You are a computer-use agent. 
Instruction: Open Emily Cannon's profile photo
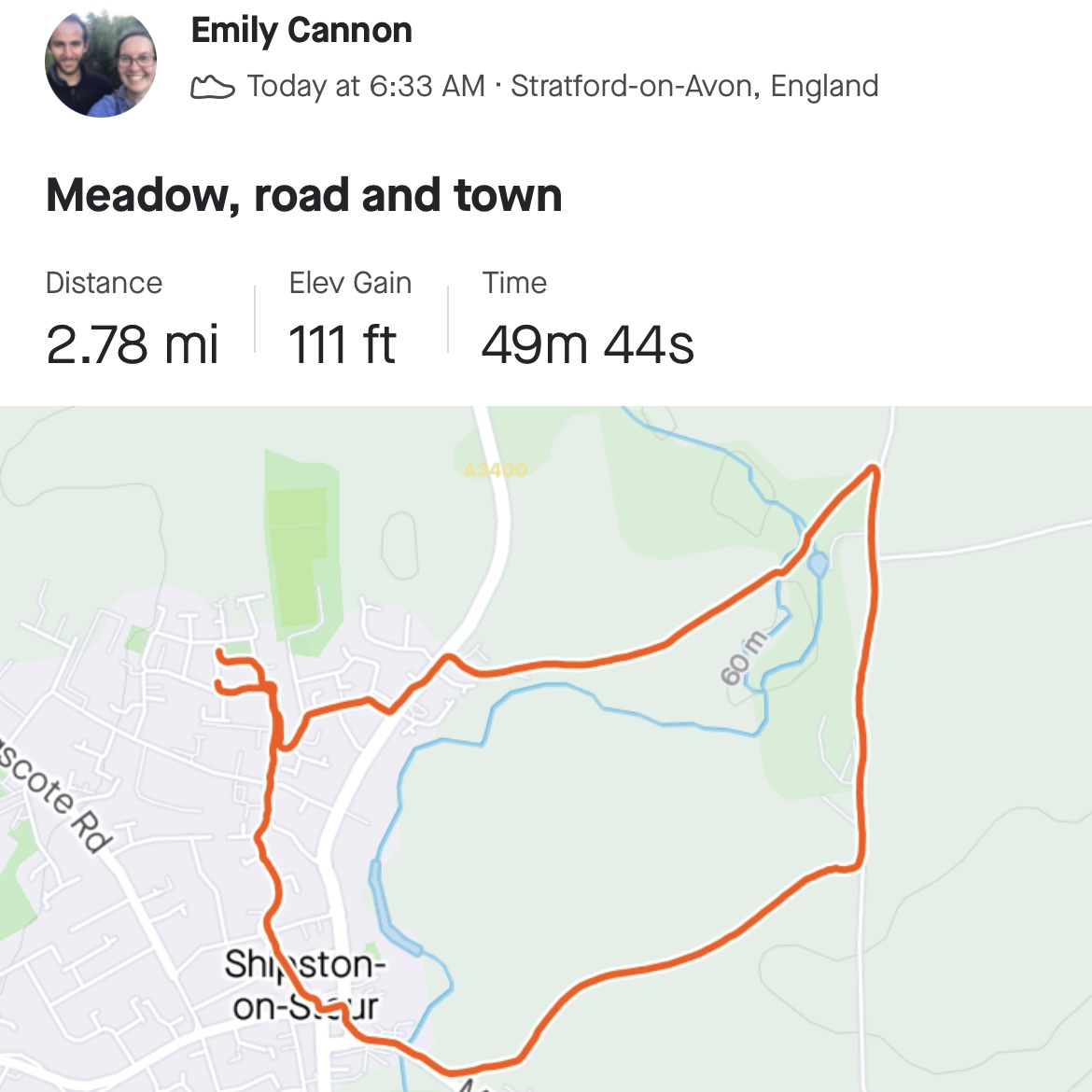click(x=101, y=63)
